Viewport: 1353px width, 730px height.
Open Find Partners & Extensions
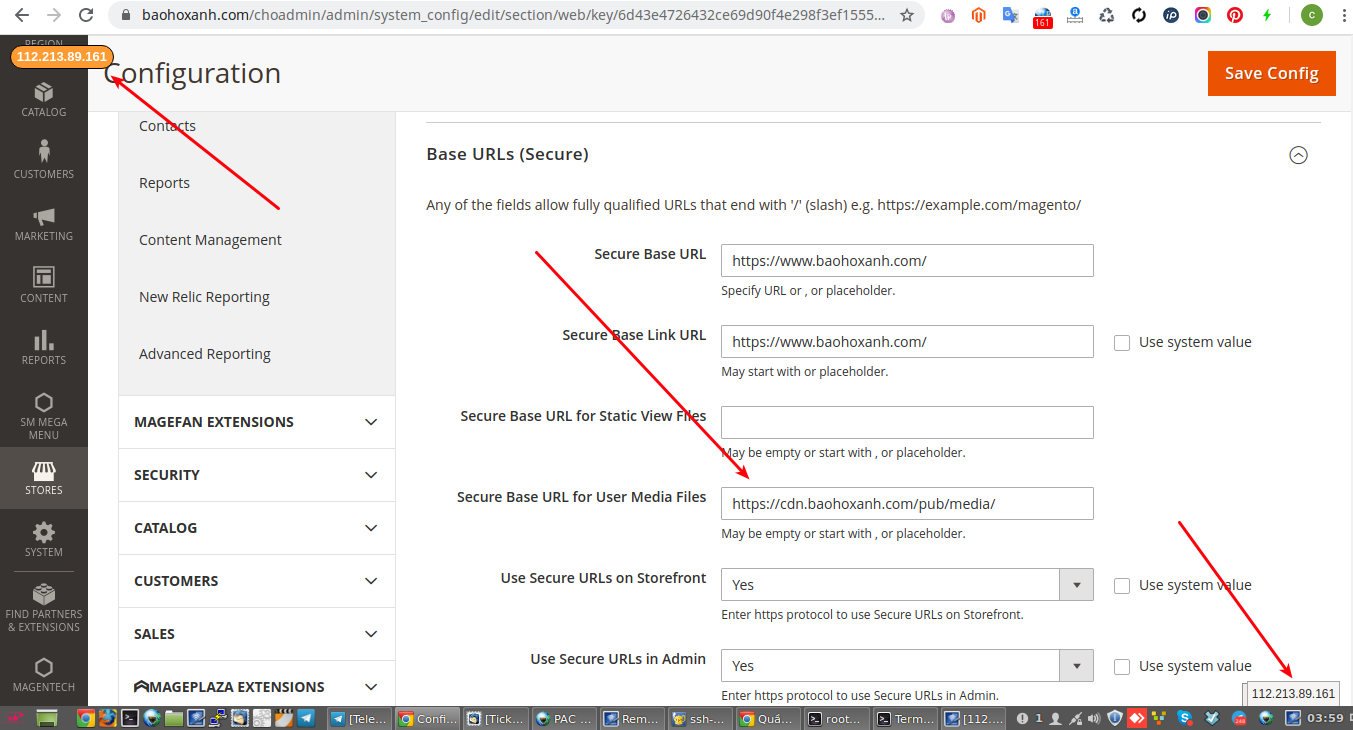point(43,608)
